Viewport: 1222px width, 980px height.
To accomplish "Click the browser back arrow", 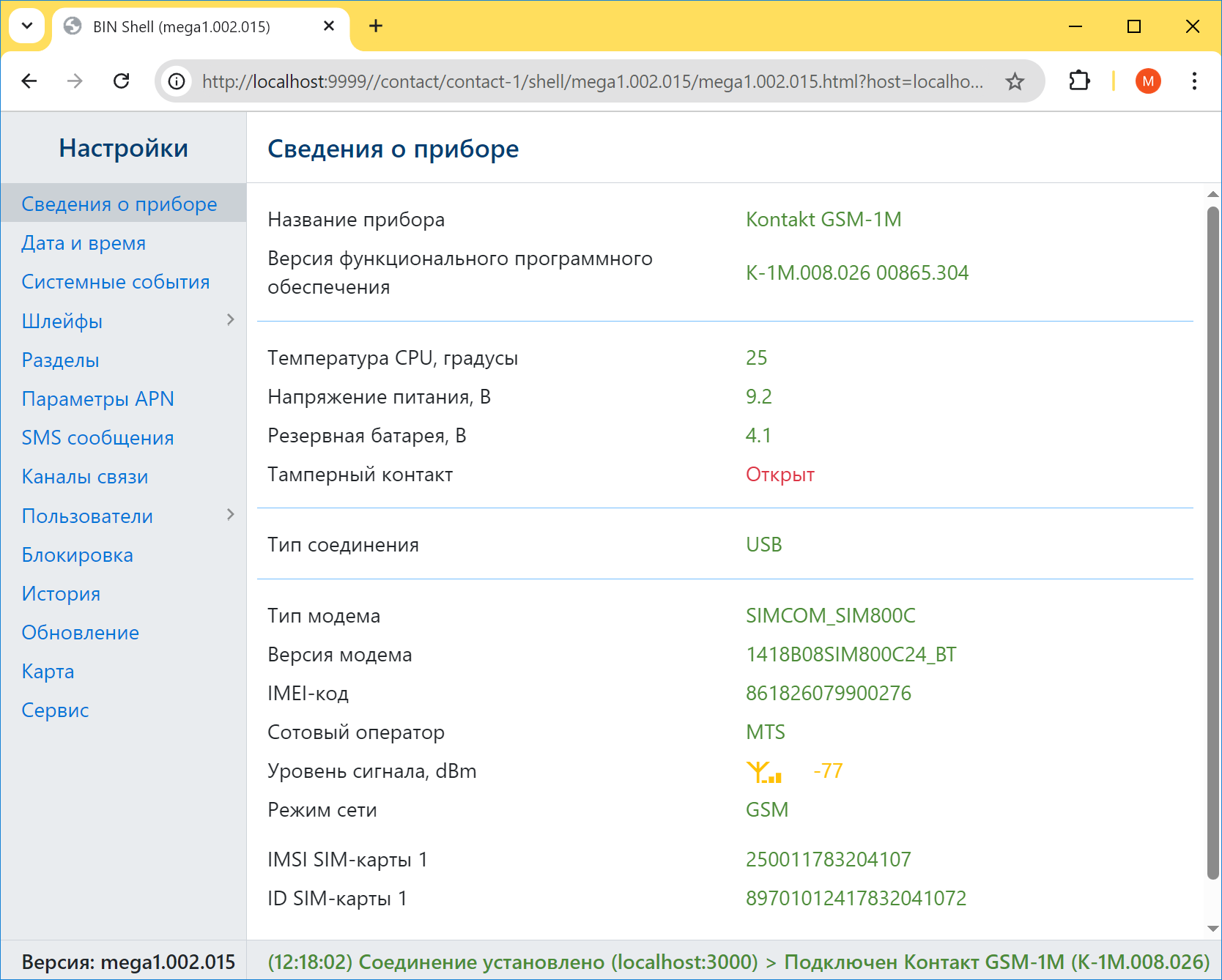I will 29,81.
